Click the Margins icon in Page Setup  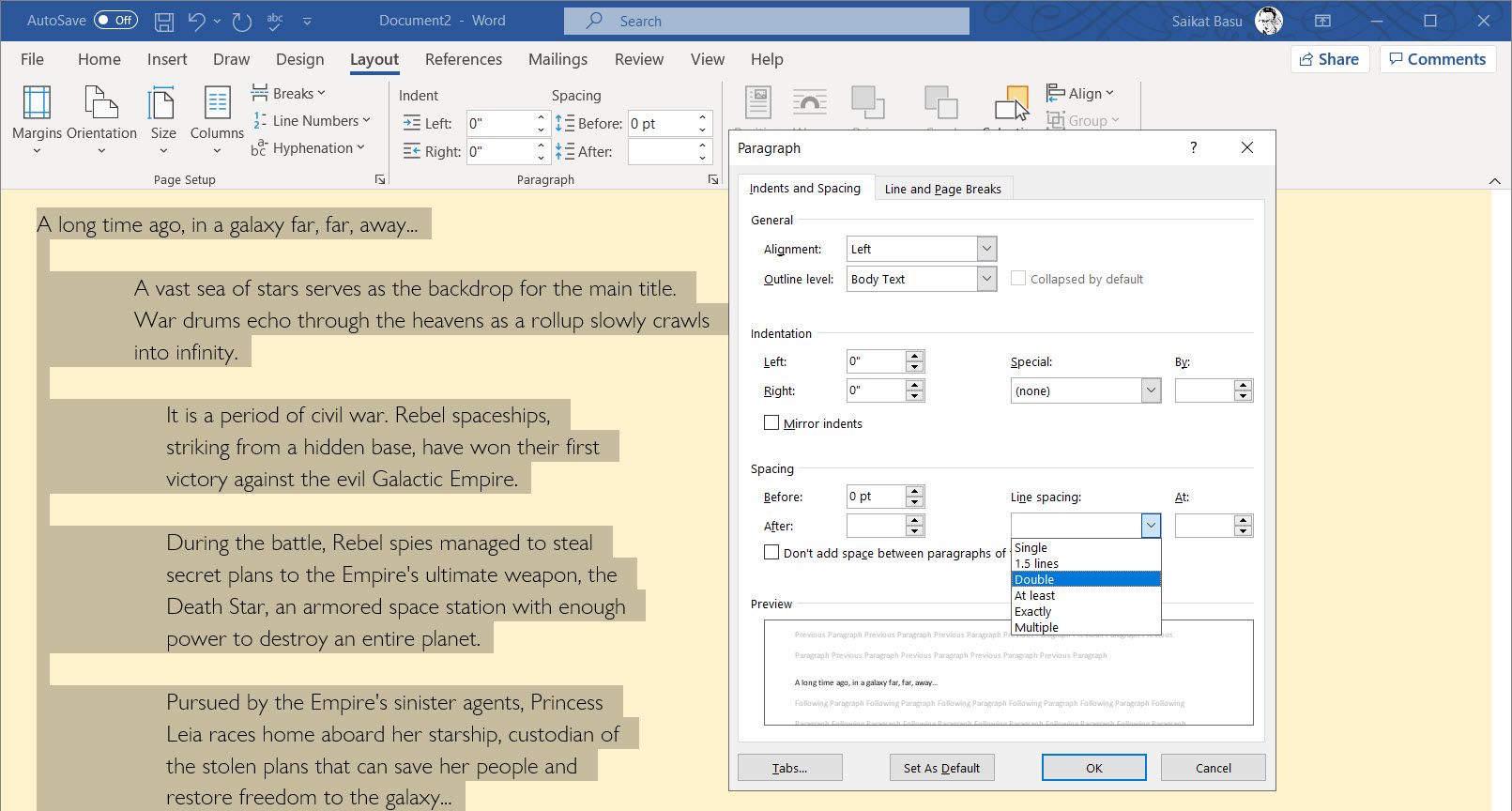[37, 103]
